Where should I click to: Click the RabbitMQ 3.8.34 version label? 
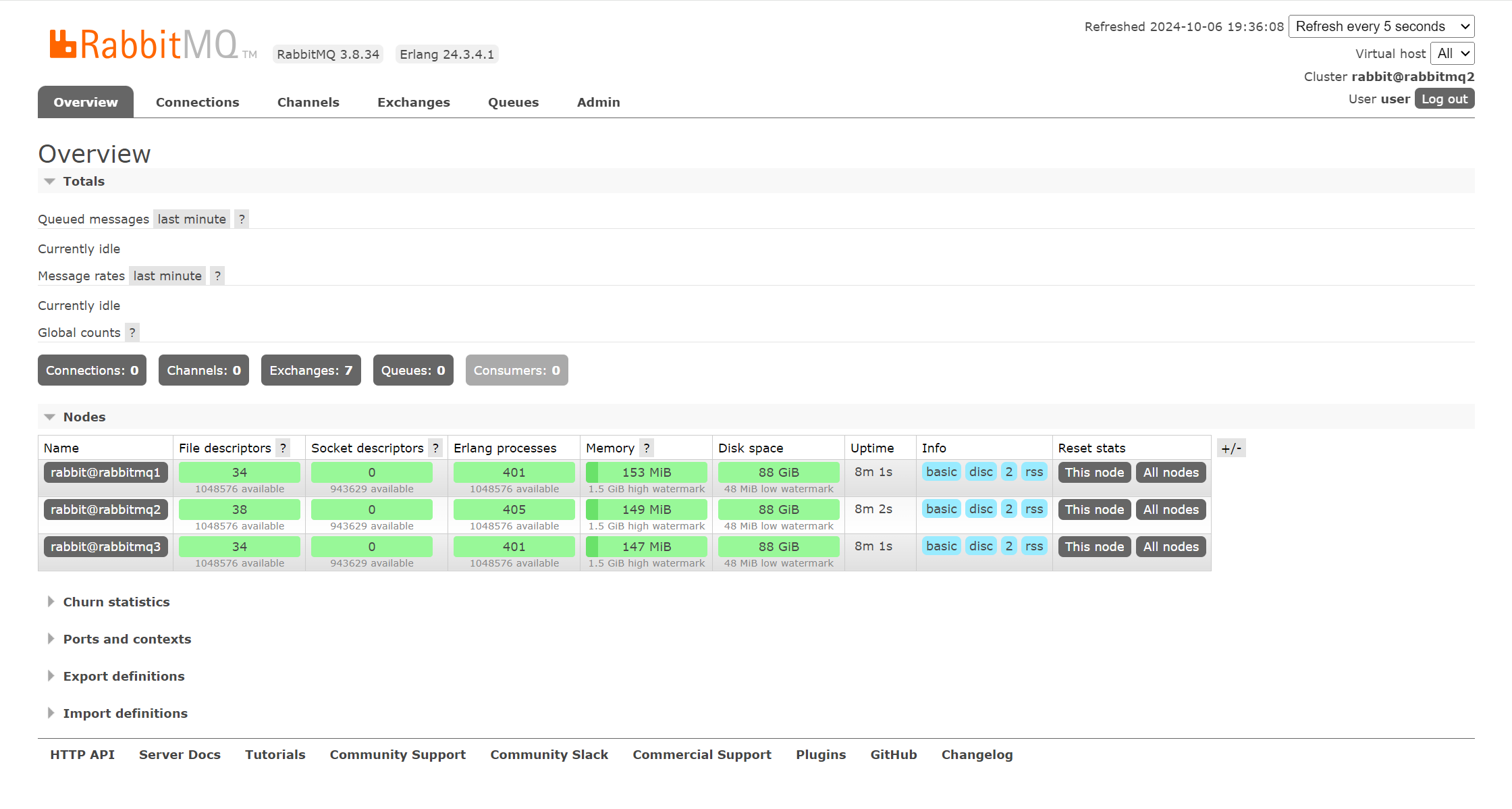click(x=328, y=54)
